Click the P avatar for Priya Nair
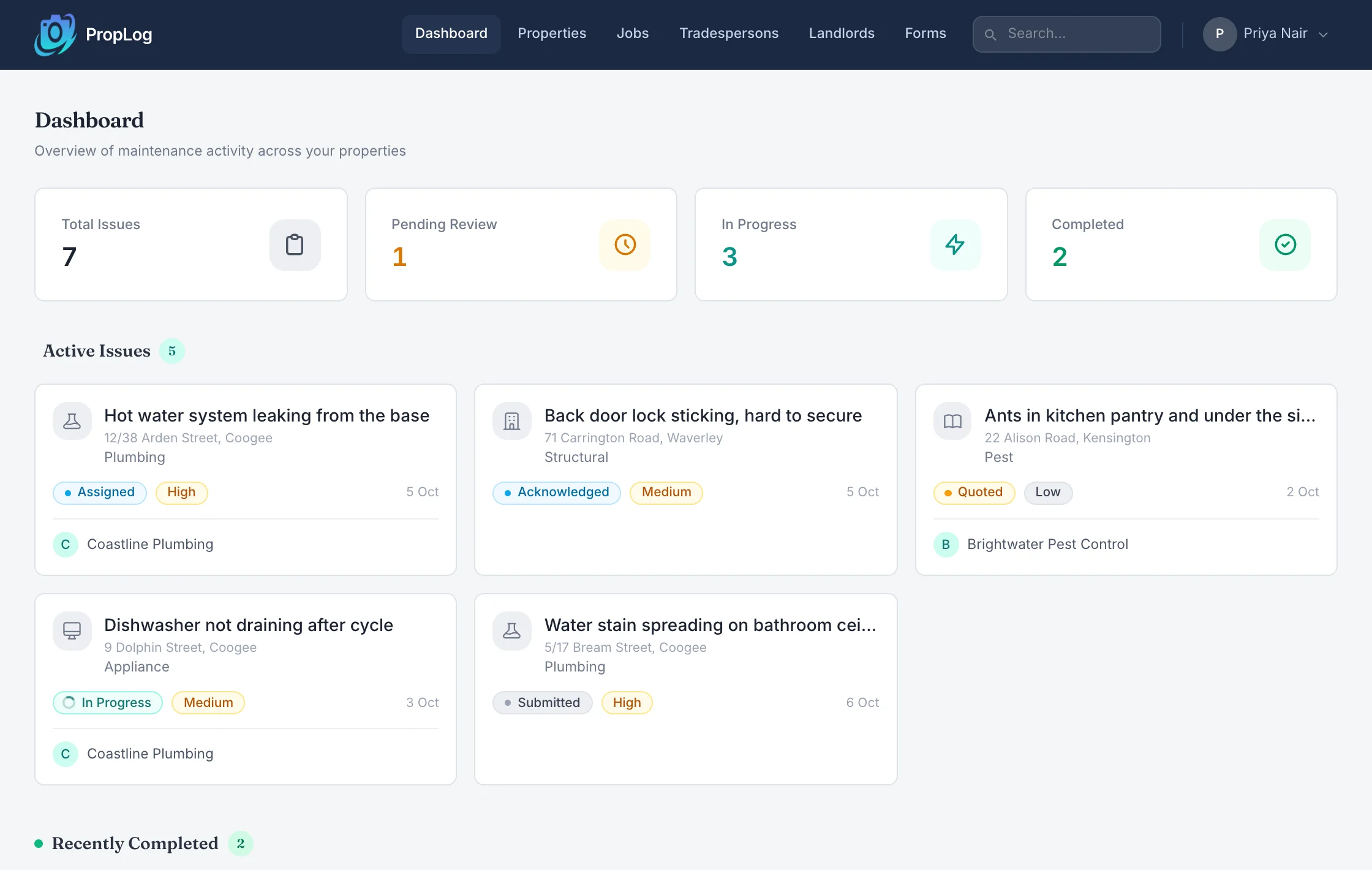1372x870 pixels. pyautogui.click(x=1219, y=34)
